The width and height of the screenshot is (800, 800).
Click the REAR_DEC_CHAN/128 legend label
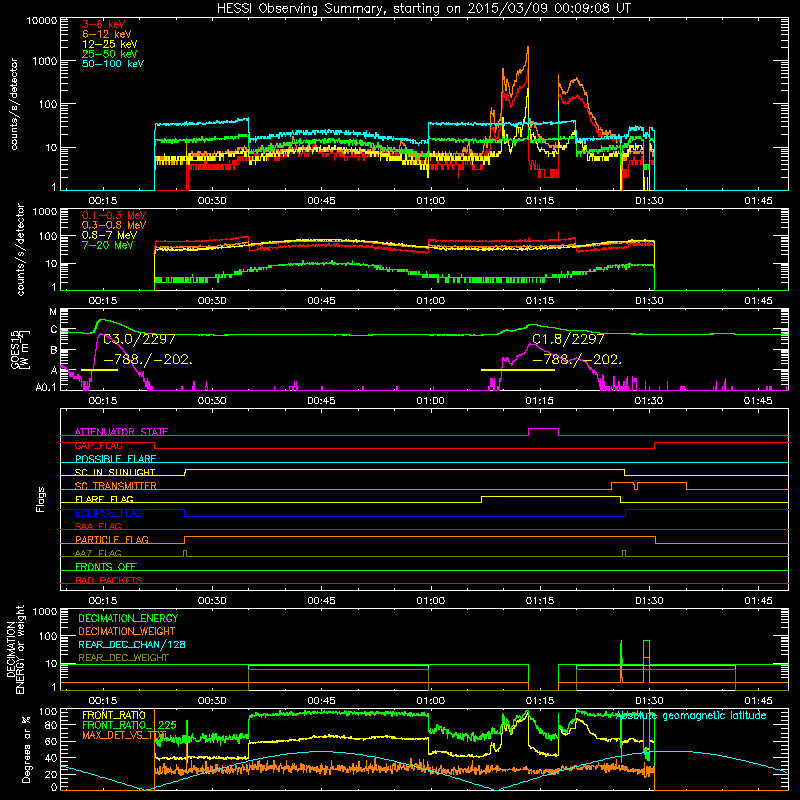[132, 644]
